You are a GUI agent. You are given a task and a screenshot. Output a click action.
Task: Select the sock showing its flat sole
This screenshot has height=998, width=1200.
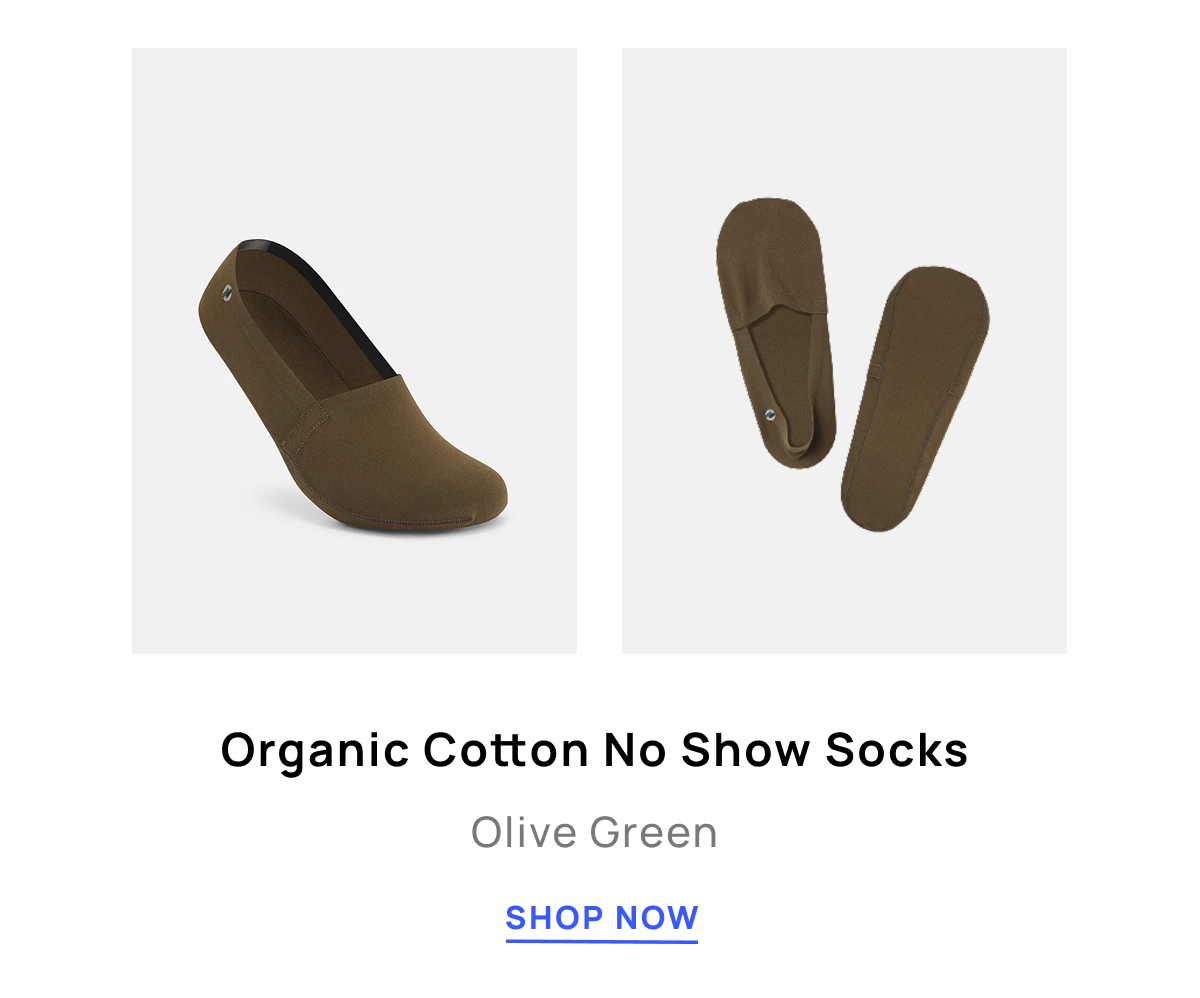pos(915,398)
